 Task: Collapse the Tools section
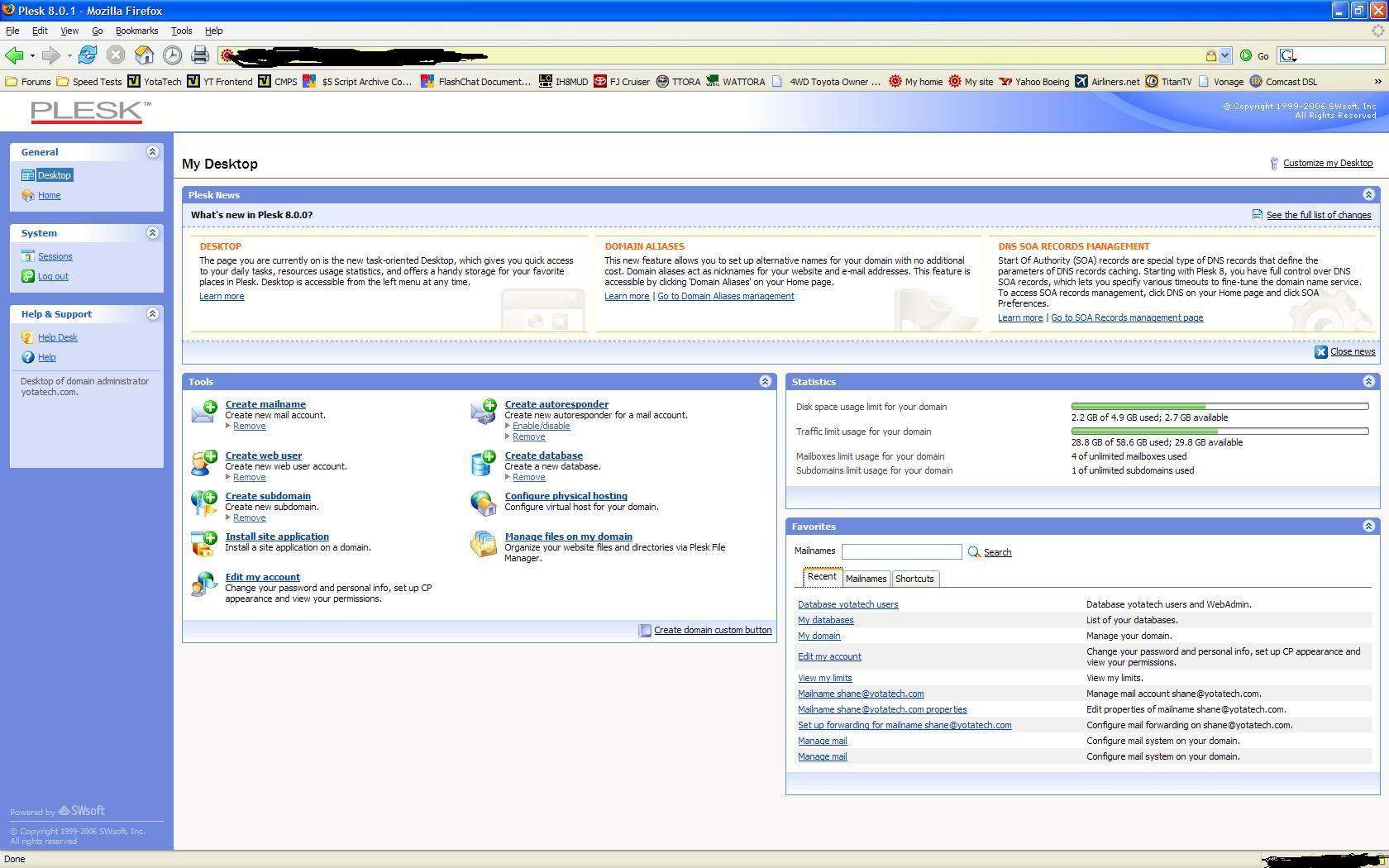[x=765, y=381]
